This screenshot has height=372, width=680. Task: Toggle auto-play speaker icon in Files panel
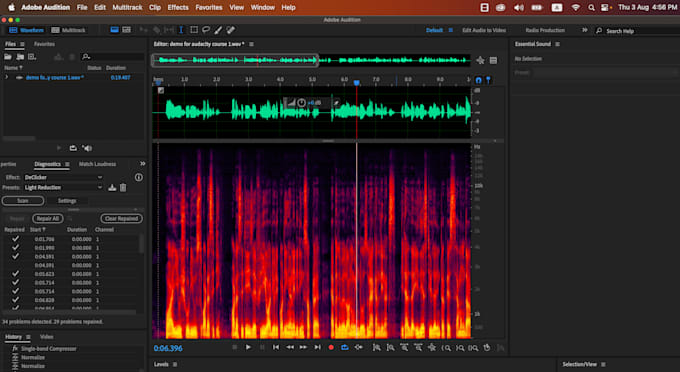(87, 148)
